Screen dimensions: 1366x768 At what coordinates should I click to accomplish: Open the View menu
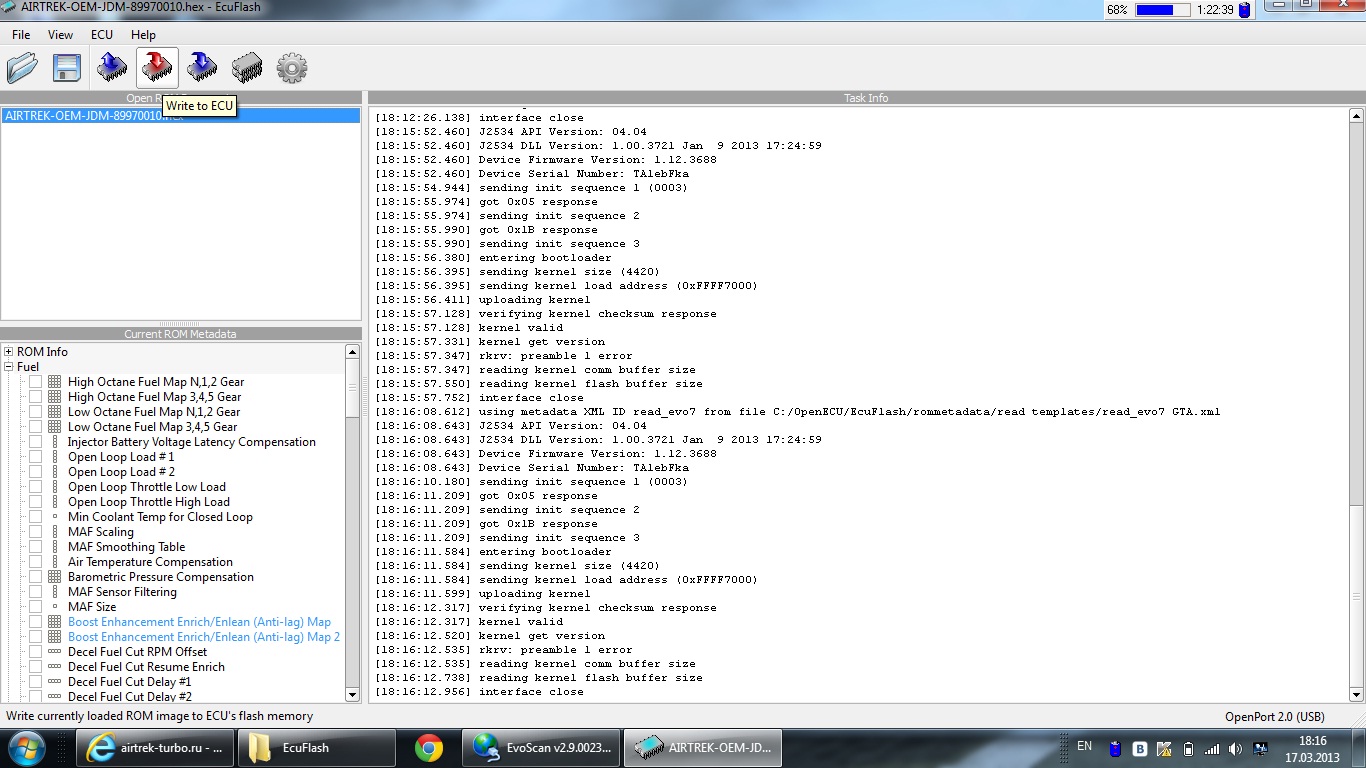(60, 34)
